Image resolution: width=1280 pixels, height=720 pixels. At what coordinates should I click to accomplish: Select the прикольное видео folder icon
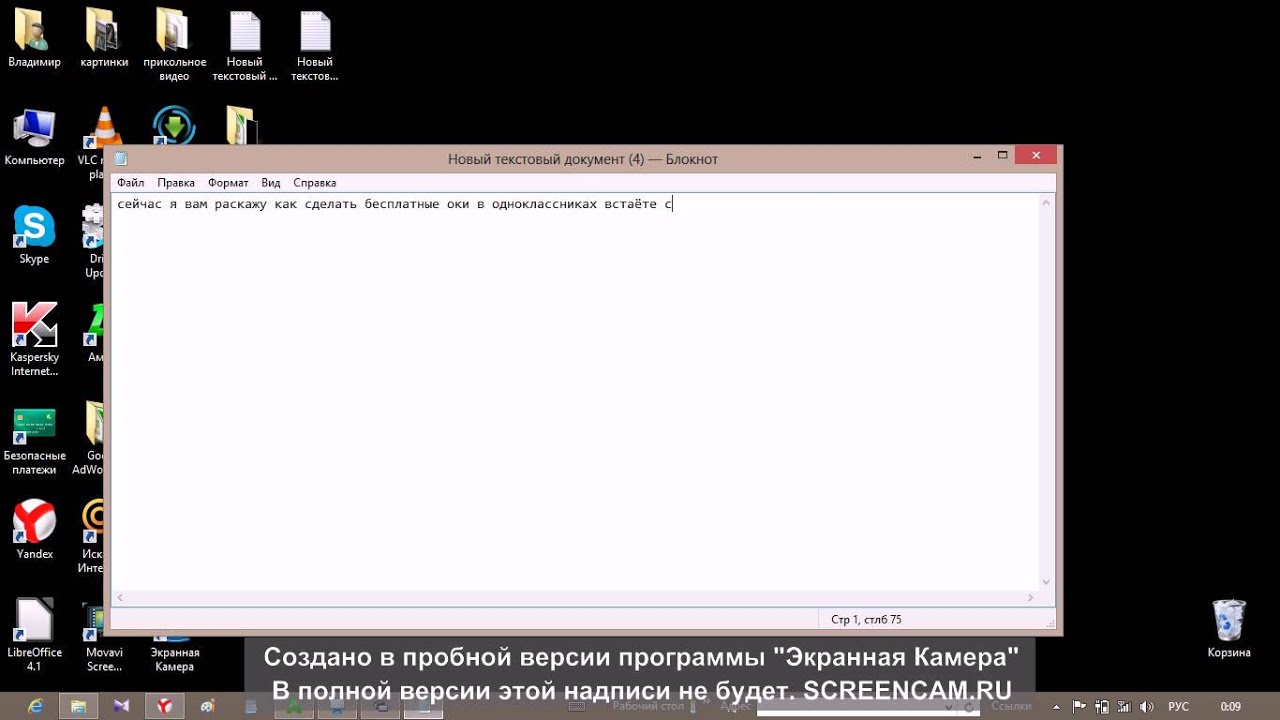tap(174, 45)
